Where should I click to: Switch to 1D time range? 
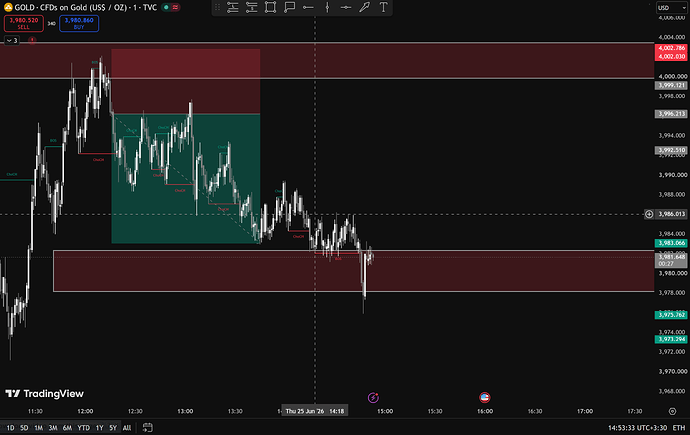(x=10, y=428)
